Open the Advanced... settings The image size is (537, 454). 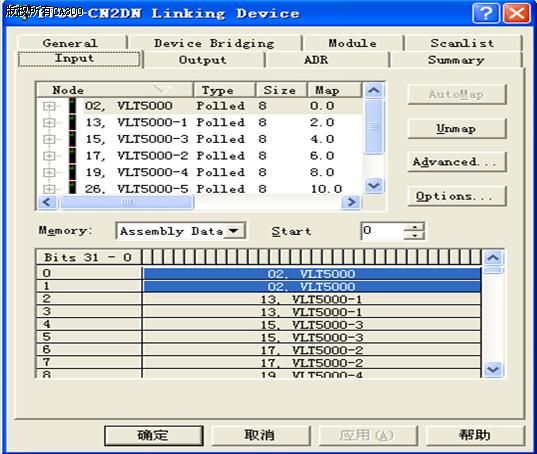tap(457, 162)
